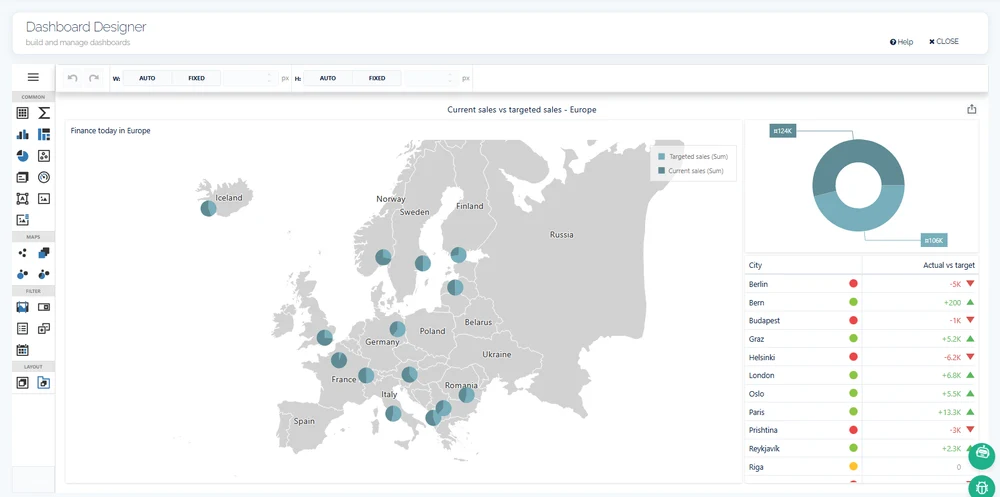The height and width of the screenshot is (497, 1000).
Task: Toggle Targeted sales (Sum) legend entry
Action: [693, 156]
